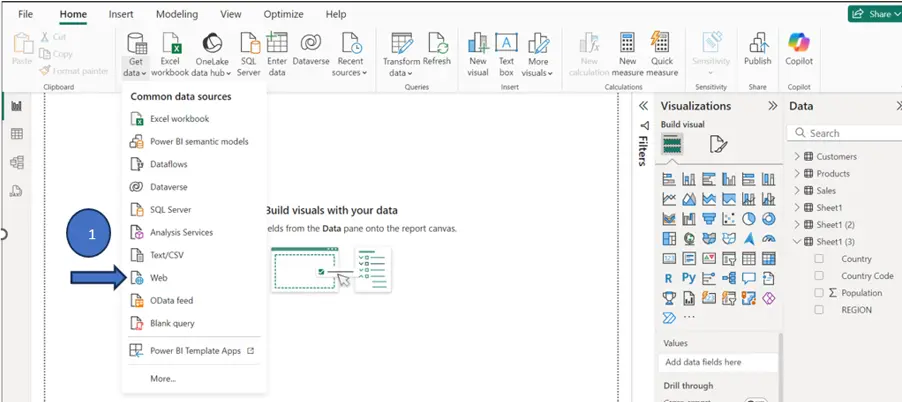Open the Help tab
The width and height of the screenshot is (902, 402).
[x=336, y=14]
